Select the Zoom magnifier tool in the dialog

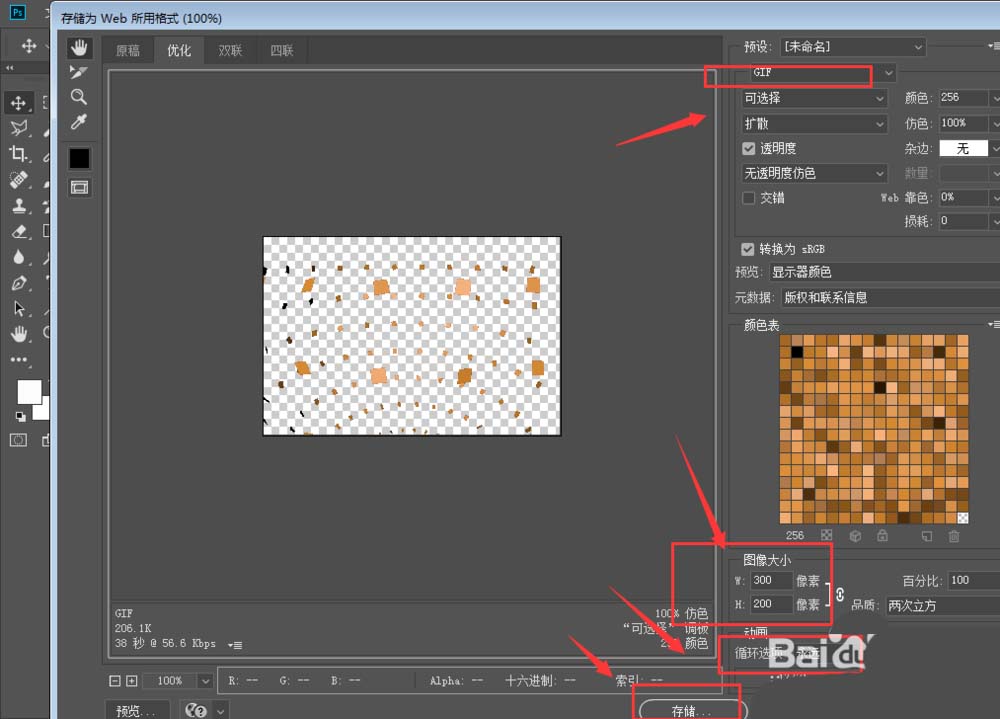coord(78,97)
